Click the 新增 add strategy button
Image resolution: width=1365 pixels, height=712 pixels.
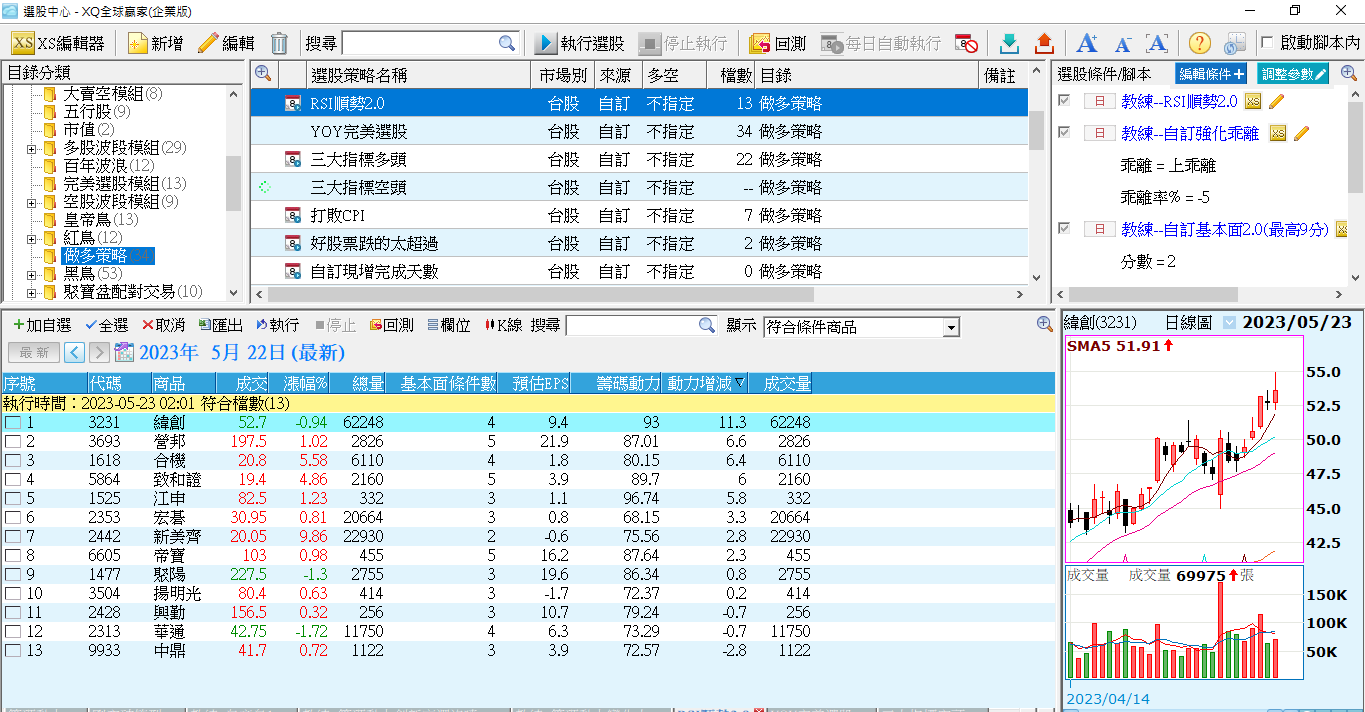point(155,43)
